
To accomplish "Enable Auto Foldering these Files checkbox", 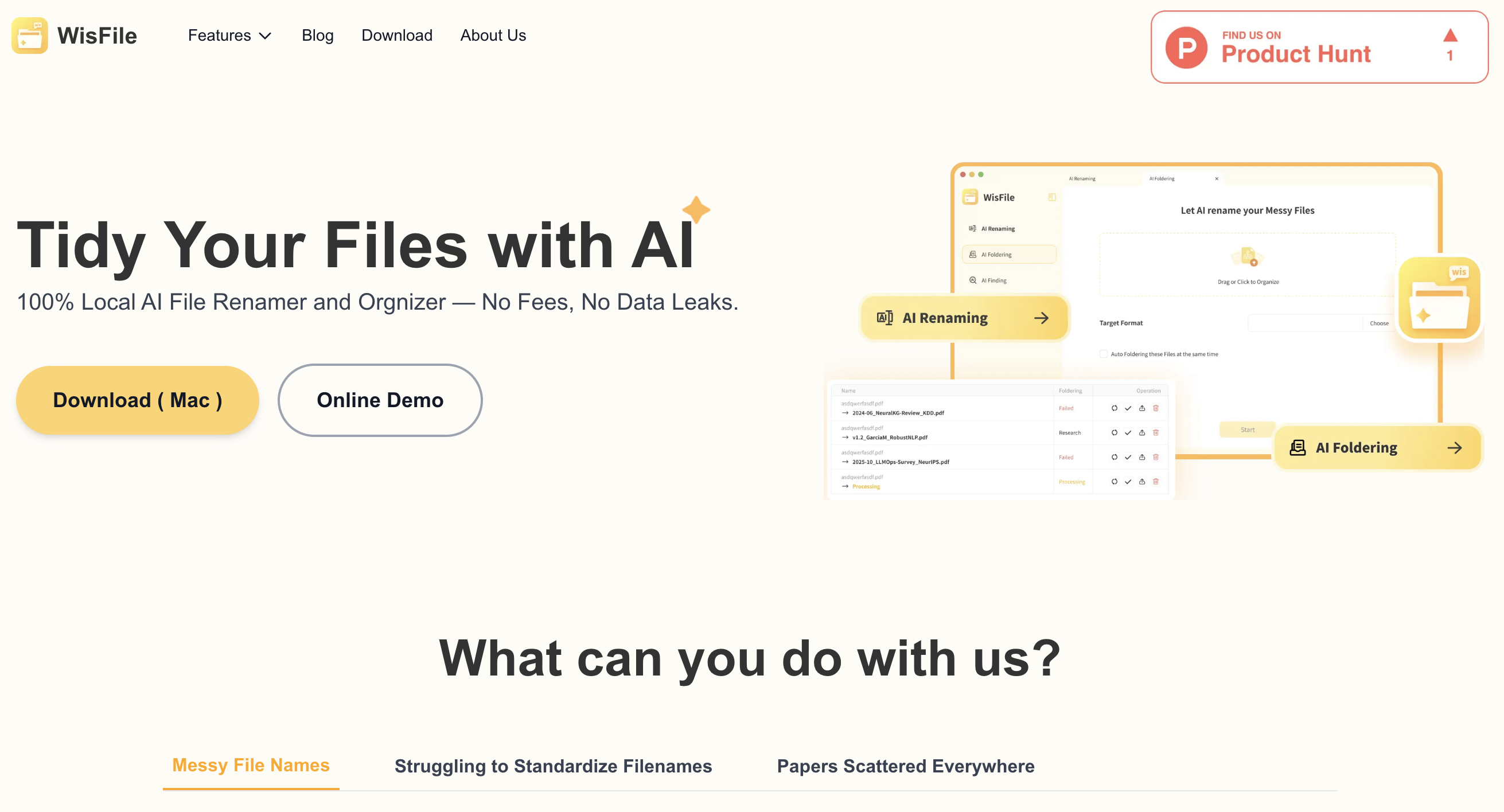I will click(x=1104, y=354).
